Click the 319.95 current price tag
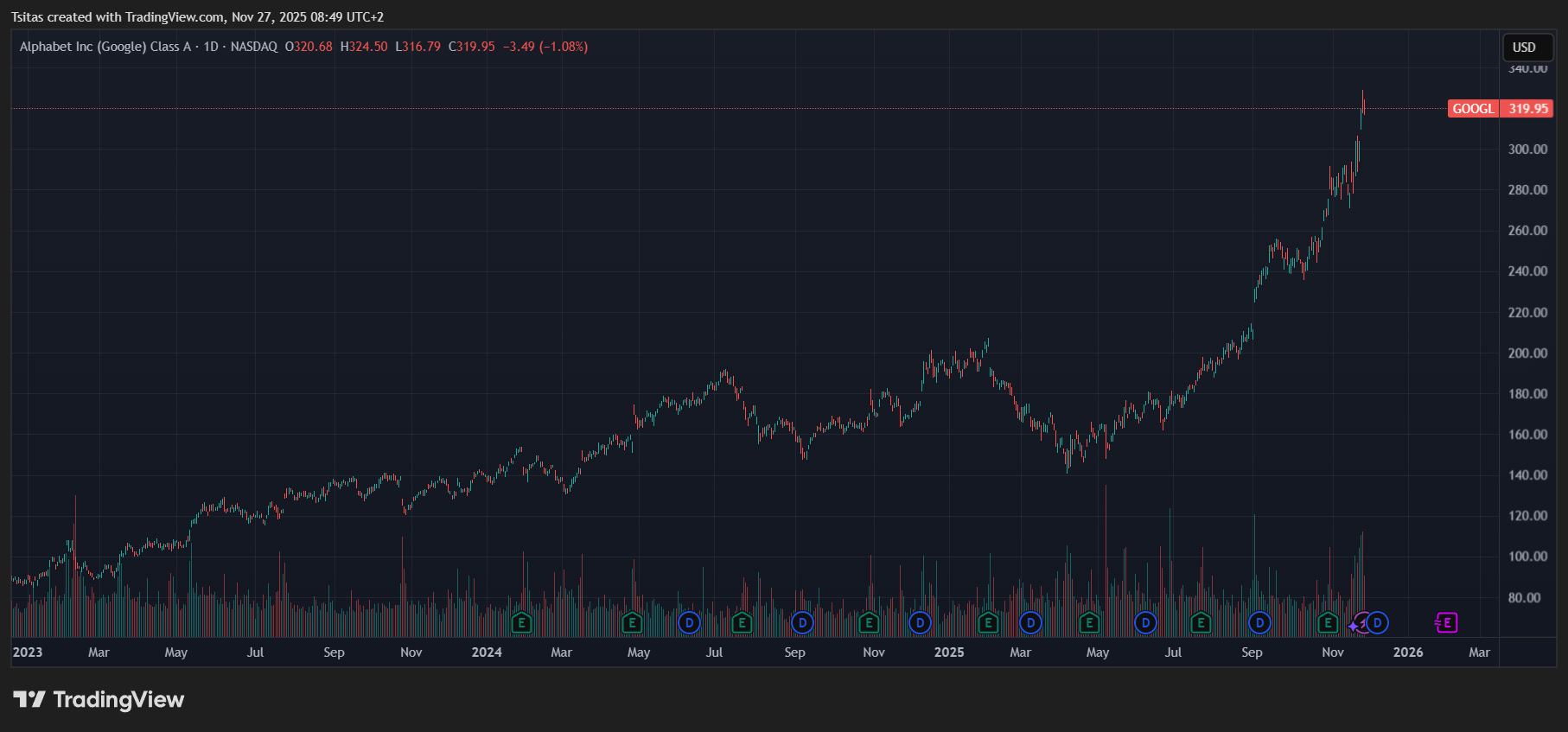The height and width of the screenshot is (732, 1568). [x=1528, y=109]
